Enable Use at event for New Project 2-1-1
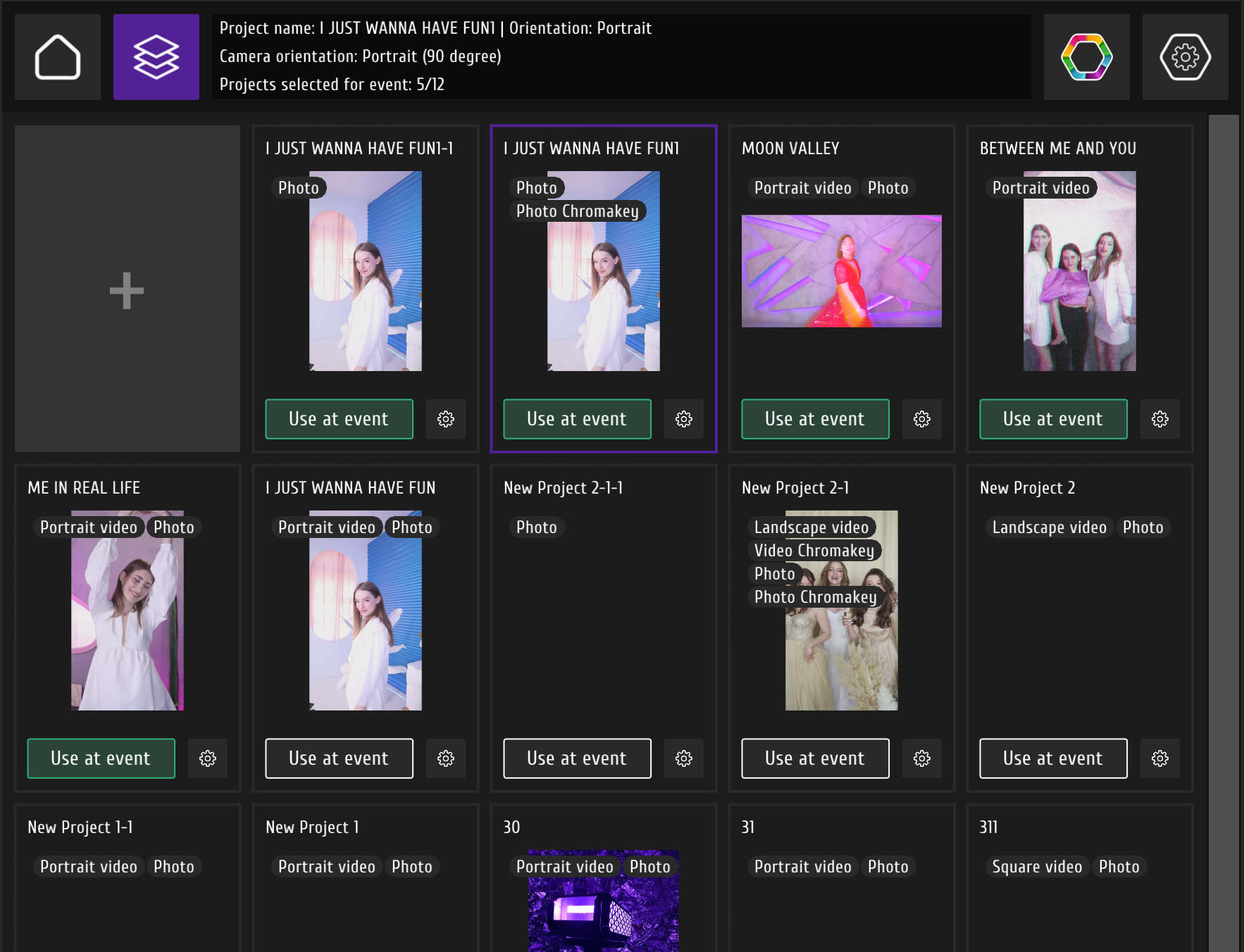Viewport: 1244px width, 952px height. [x=577, y=758]
